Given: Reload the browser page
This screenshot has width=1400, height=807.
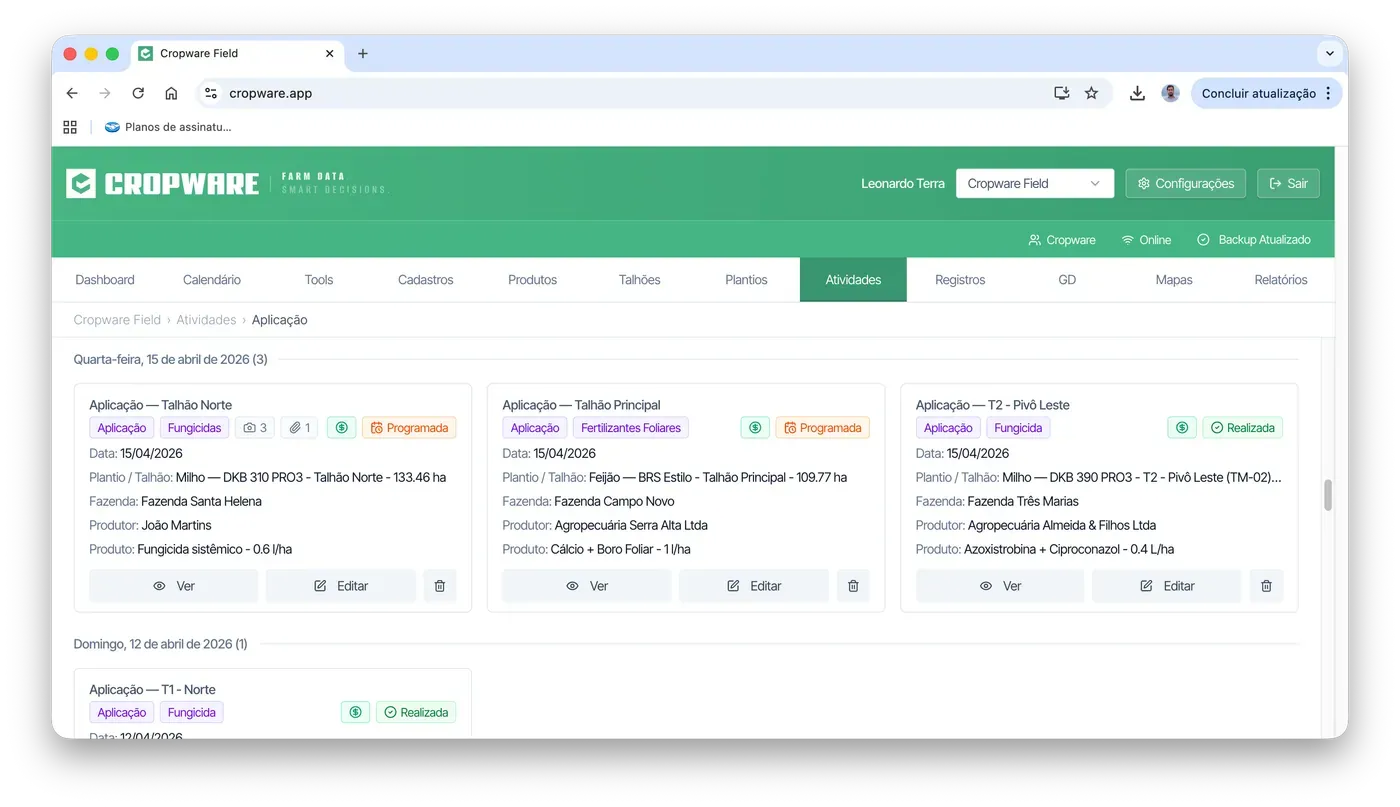Looking at the screenshot, I should coord(138,93).
